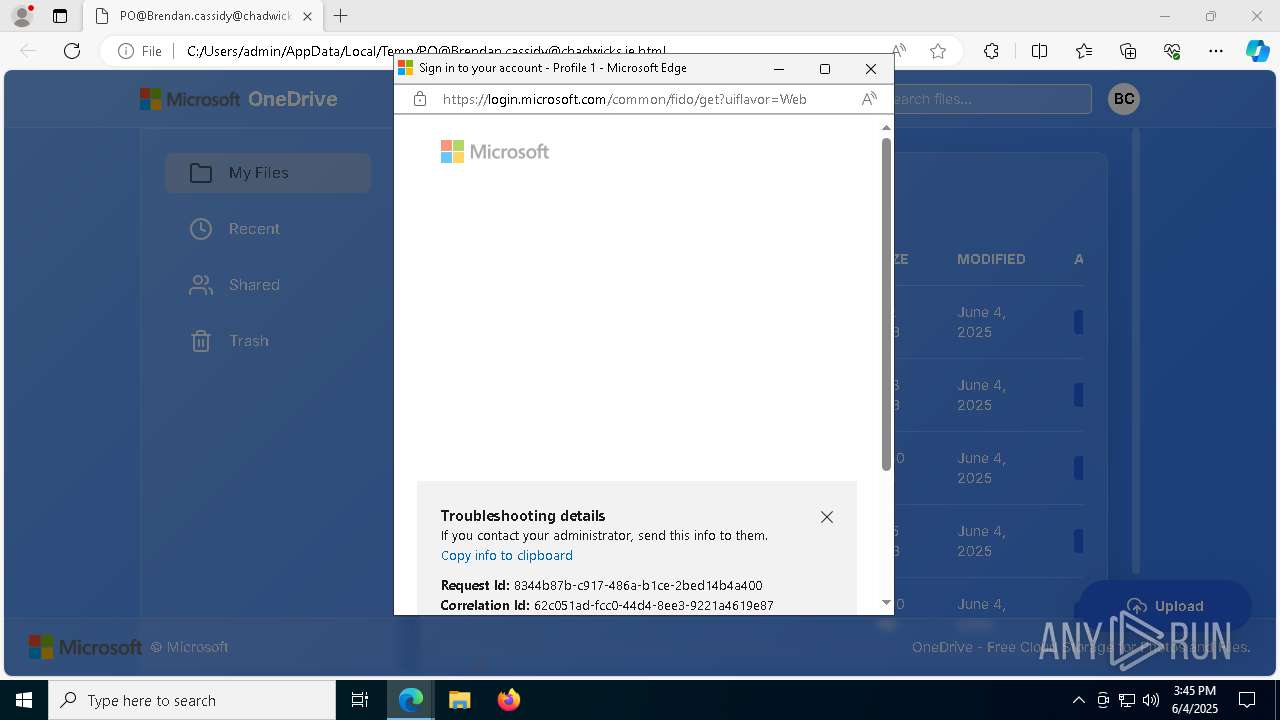Open Settings and more ellipsis menu
1280x720 pixels.
(1216, 51)
